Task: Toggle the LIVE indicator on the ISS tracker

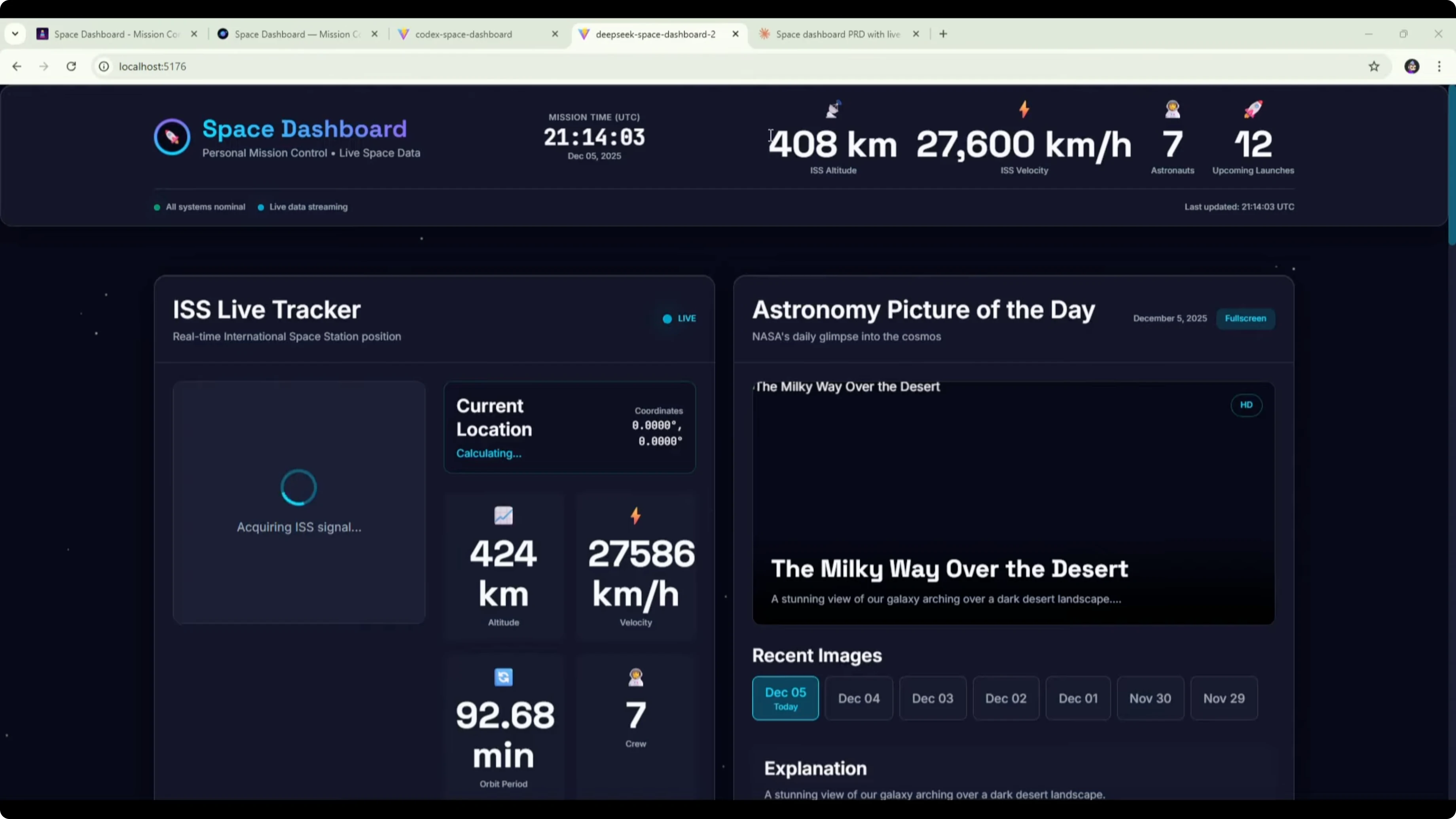Action: click(x=679, y=318)
